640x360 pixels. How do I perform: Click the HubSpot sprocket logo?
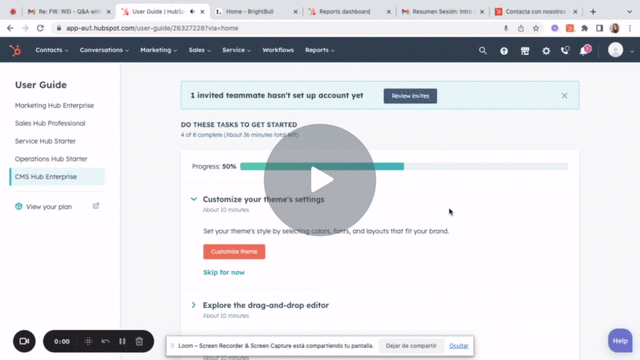coord(15,50)
